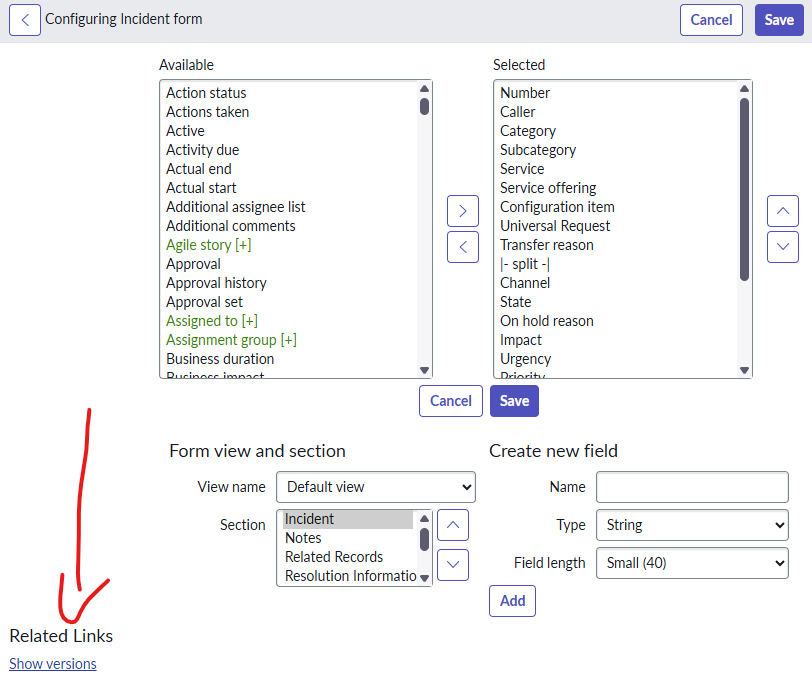The height and width of the screenshot is (689, 812).
Task: Click the Show versions link
Action: [x=53, y=664]
